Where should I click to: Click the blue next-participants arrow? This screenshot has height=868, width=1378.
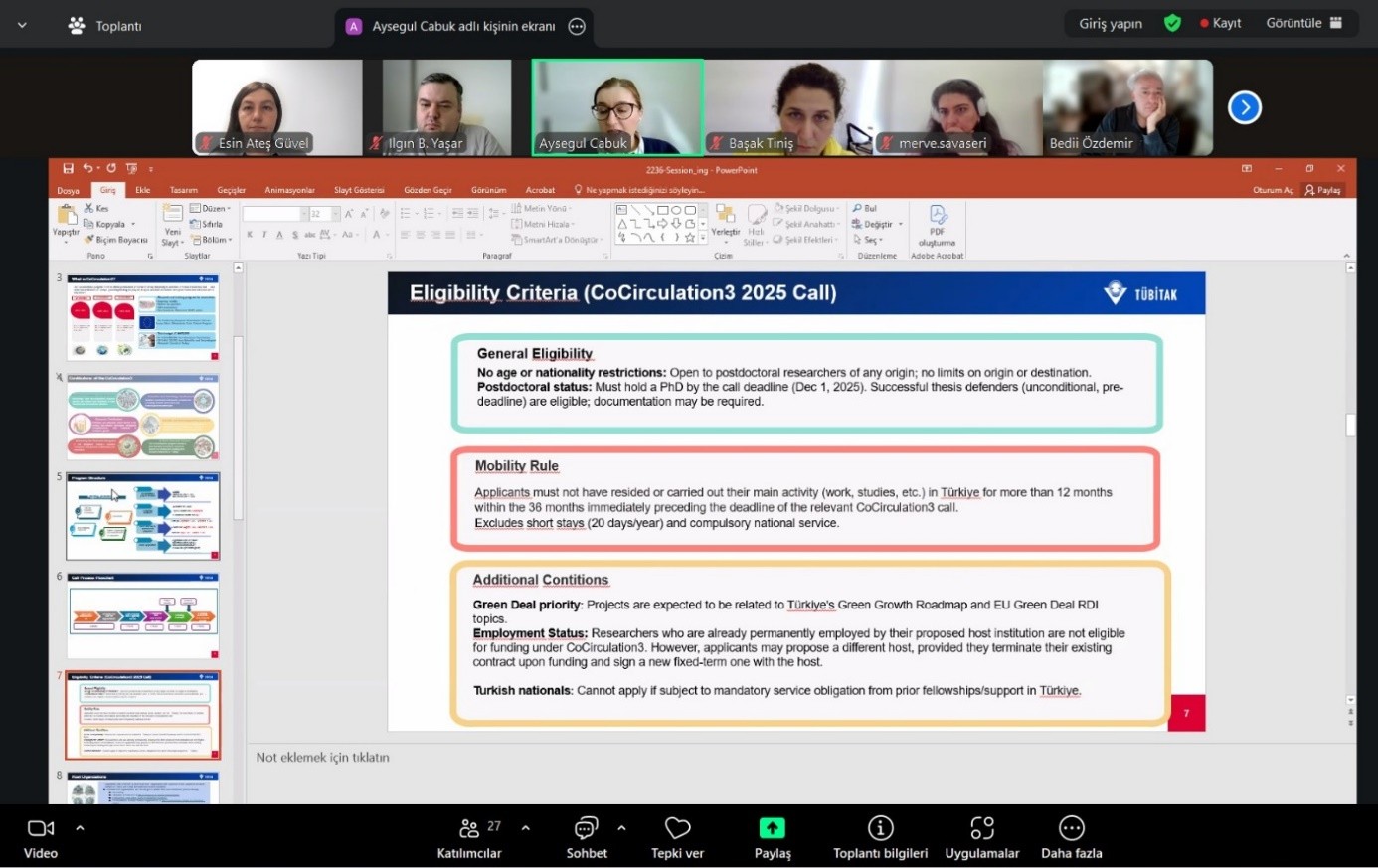click(1244, 107)
